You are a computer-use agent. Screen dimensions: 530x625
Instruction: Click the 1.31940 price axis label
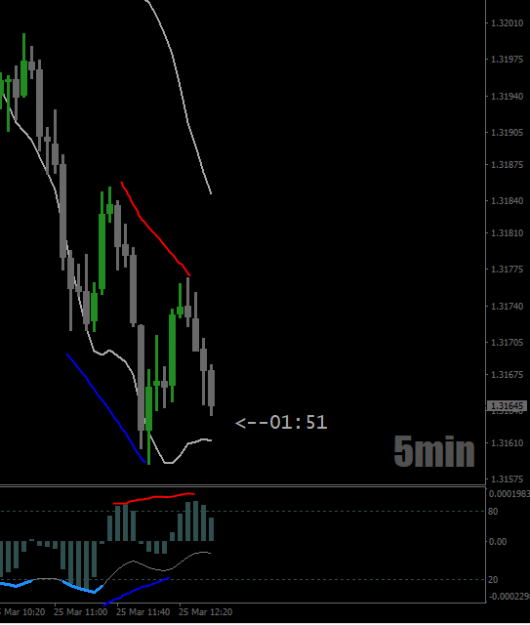point(507,96)
